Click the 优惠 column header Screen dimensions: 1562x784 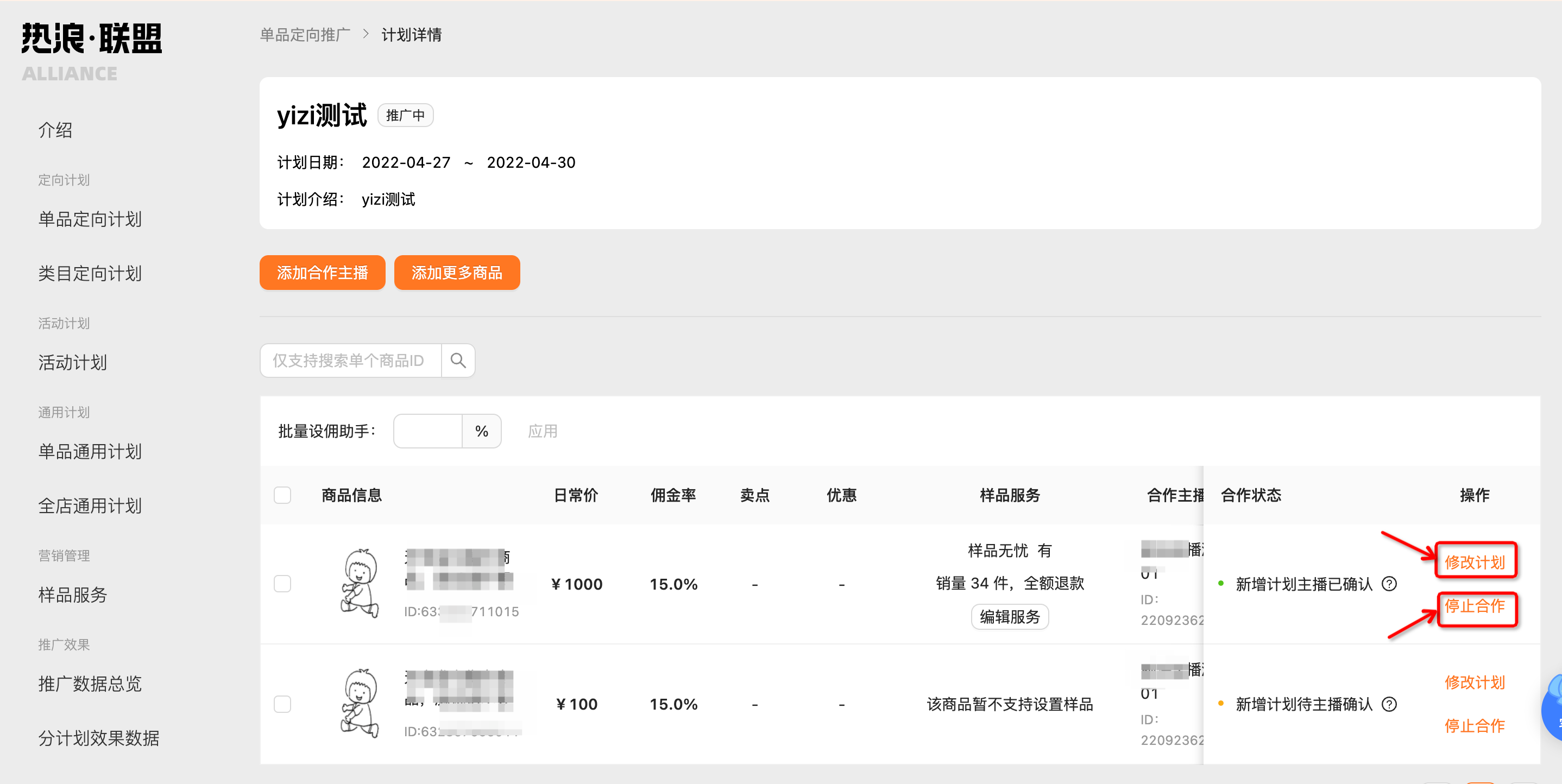click(842, 495)
